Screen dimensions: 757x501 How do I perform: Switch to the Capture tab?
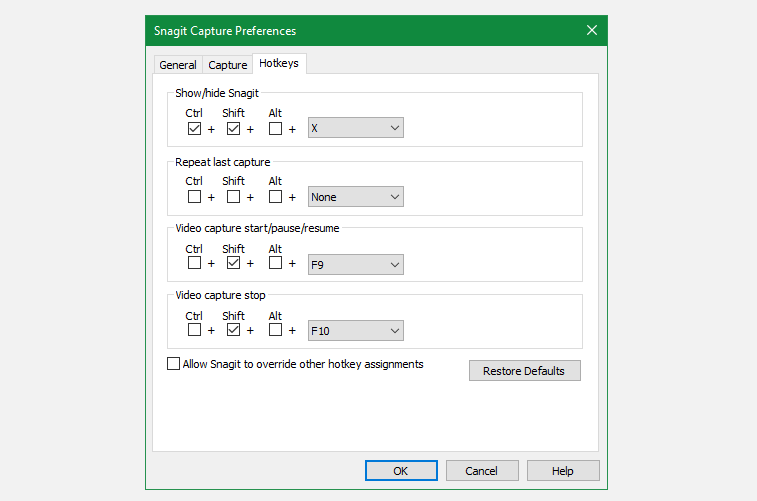coord(227,65)
